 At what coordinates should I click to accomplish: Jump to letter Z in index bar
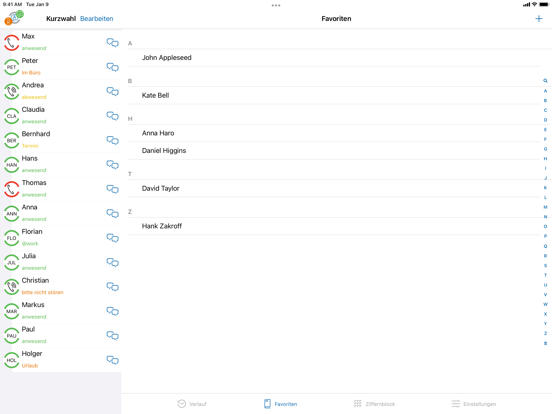(x=545, y=333)
